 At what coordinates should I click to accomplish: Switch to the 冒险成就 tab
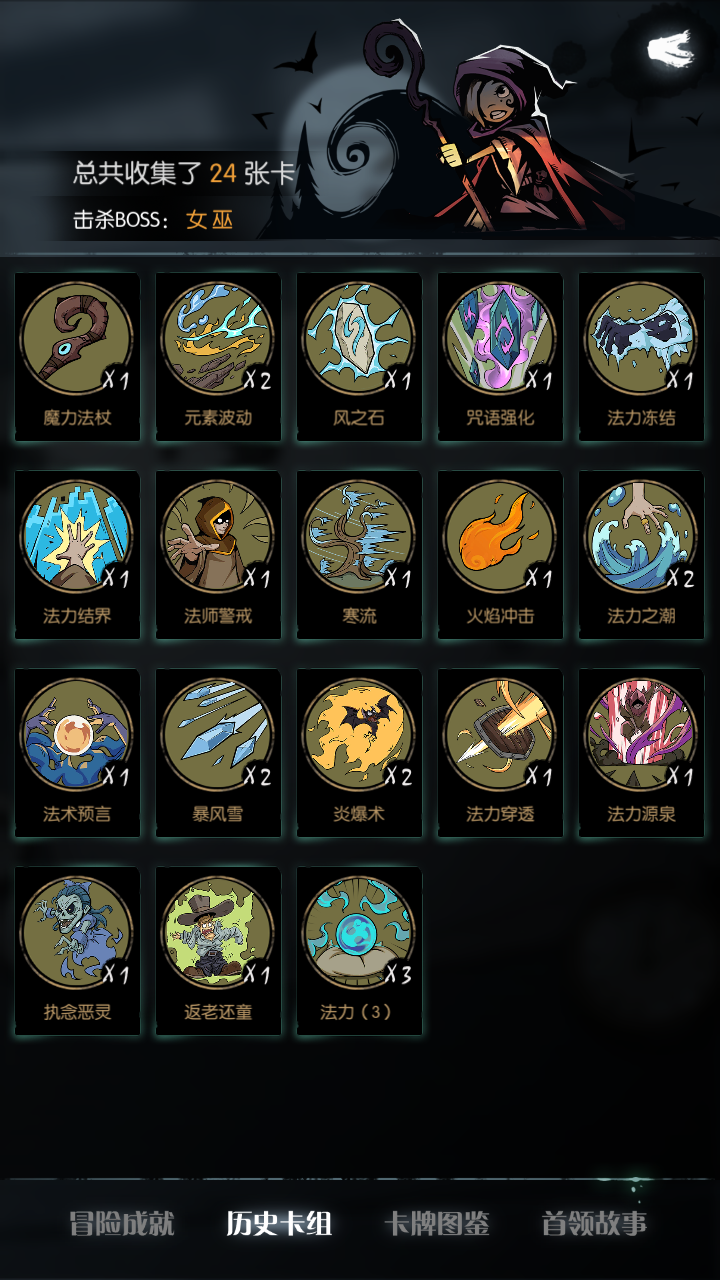click(x=121, y=1223)
